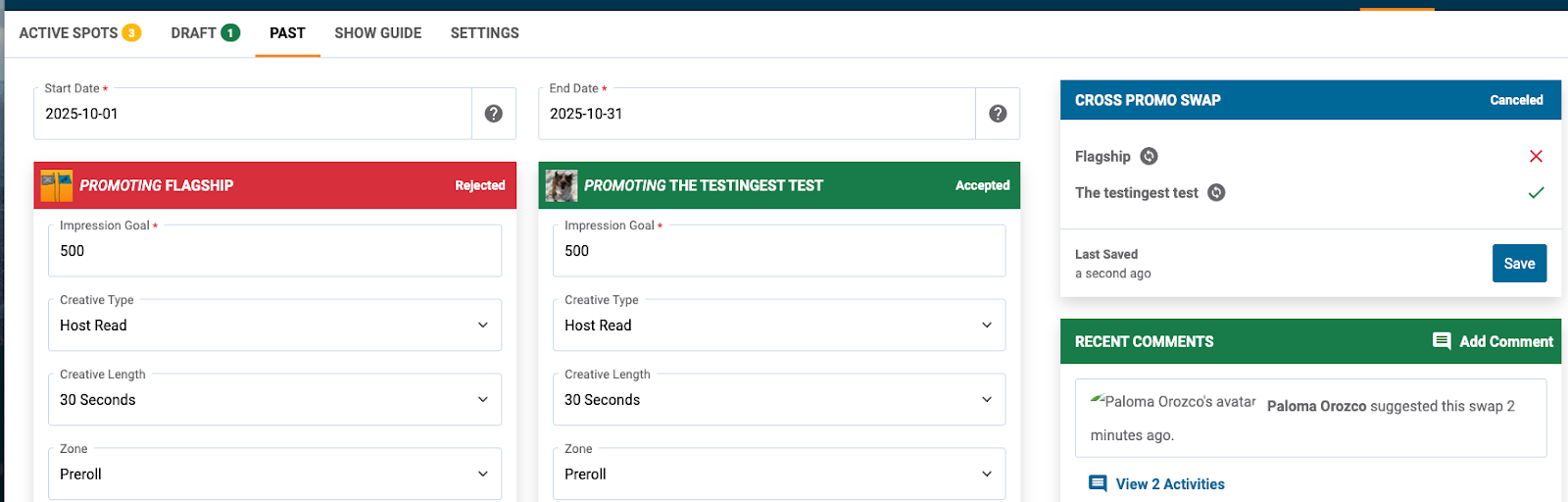Open the Flagship Creative Type dropdown
The width and height of the screenshot is (1568, 502).
tap(274, 326)
